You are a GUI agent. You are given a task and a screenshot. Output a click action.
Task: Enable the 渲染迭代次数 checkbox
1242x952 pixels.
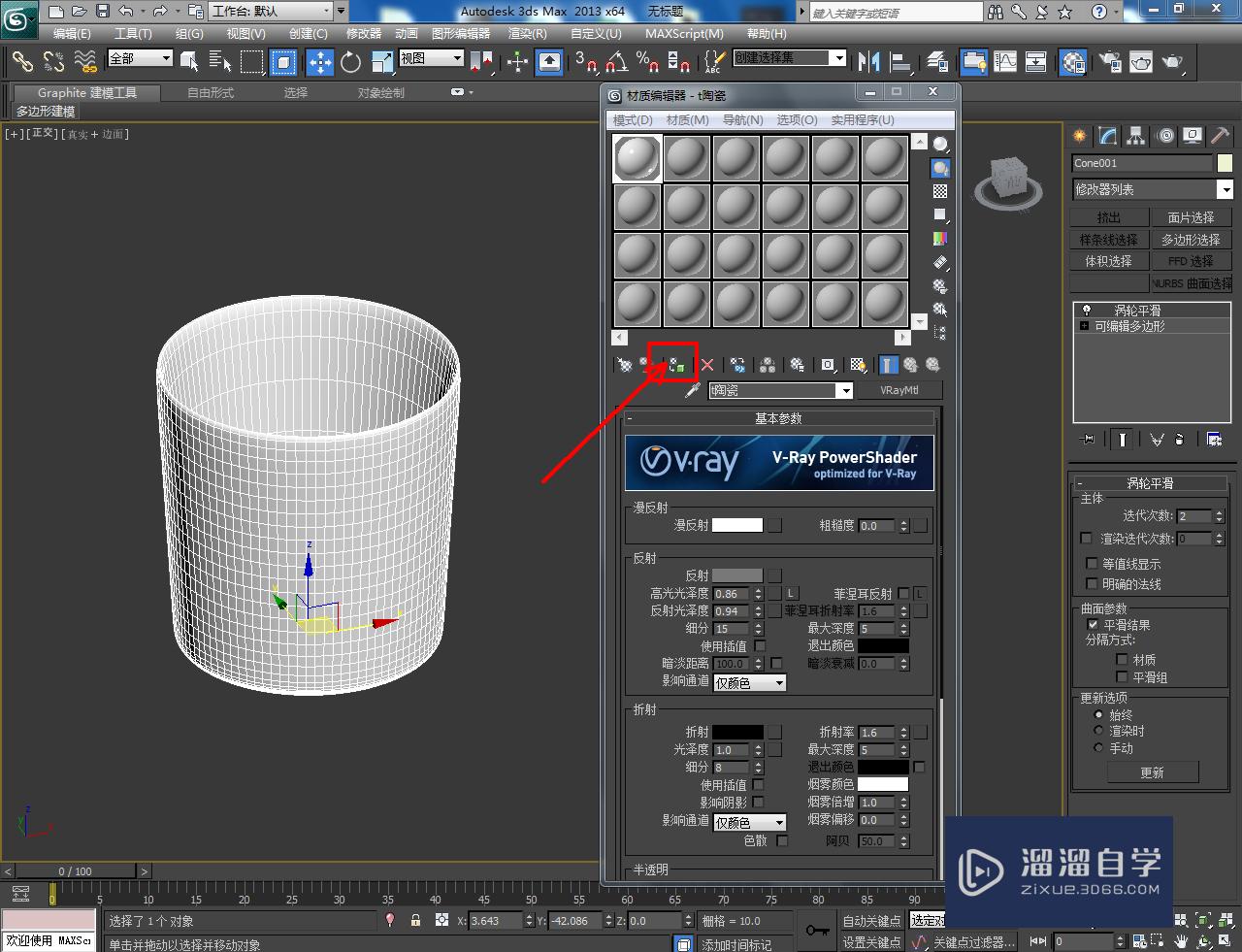coord(1087,538)
